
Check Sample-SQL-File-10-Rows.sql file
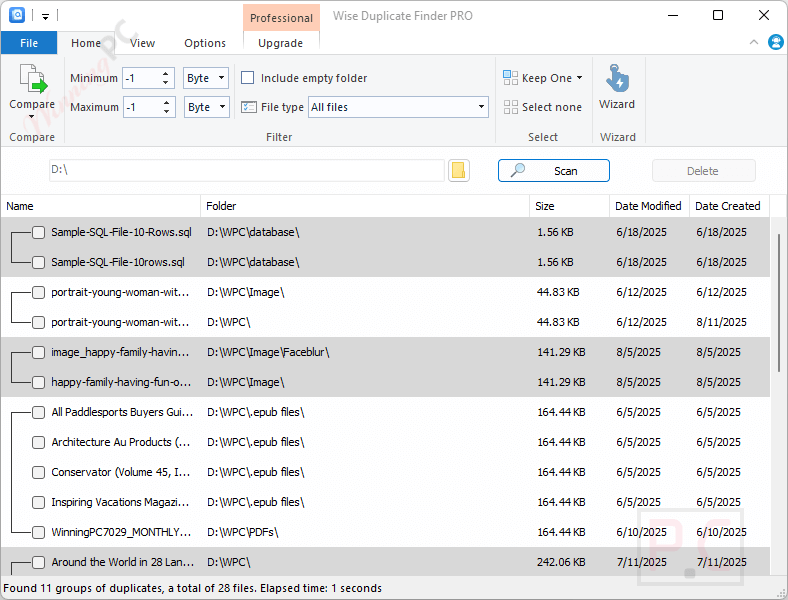(x=38, y=232)
